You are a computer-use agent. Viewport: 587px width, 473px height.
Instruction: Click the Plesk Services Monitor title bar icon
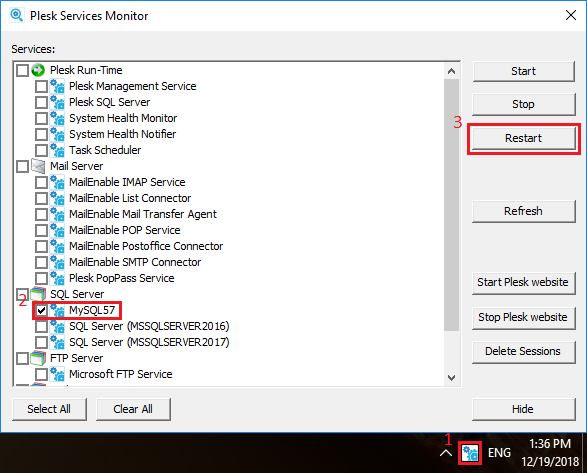17,15
